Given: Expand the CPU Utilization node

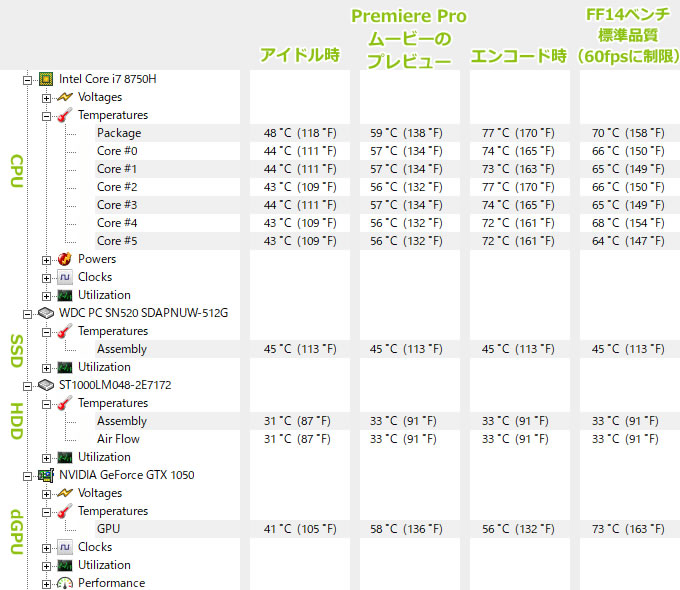Looking at the screenshot, I should click(x=46, y=296).
